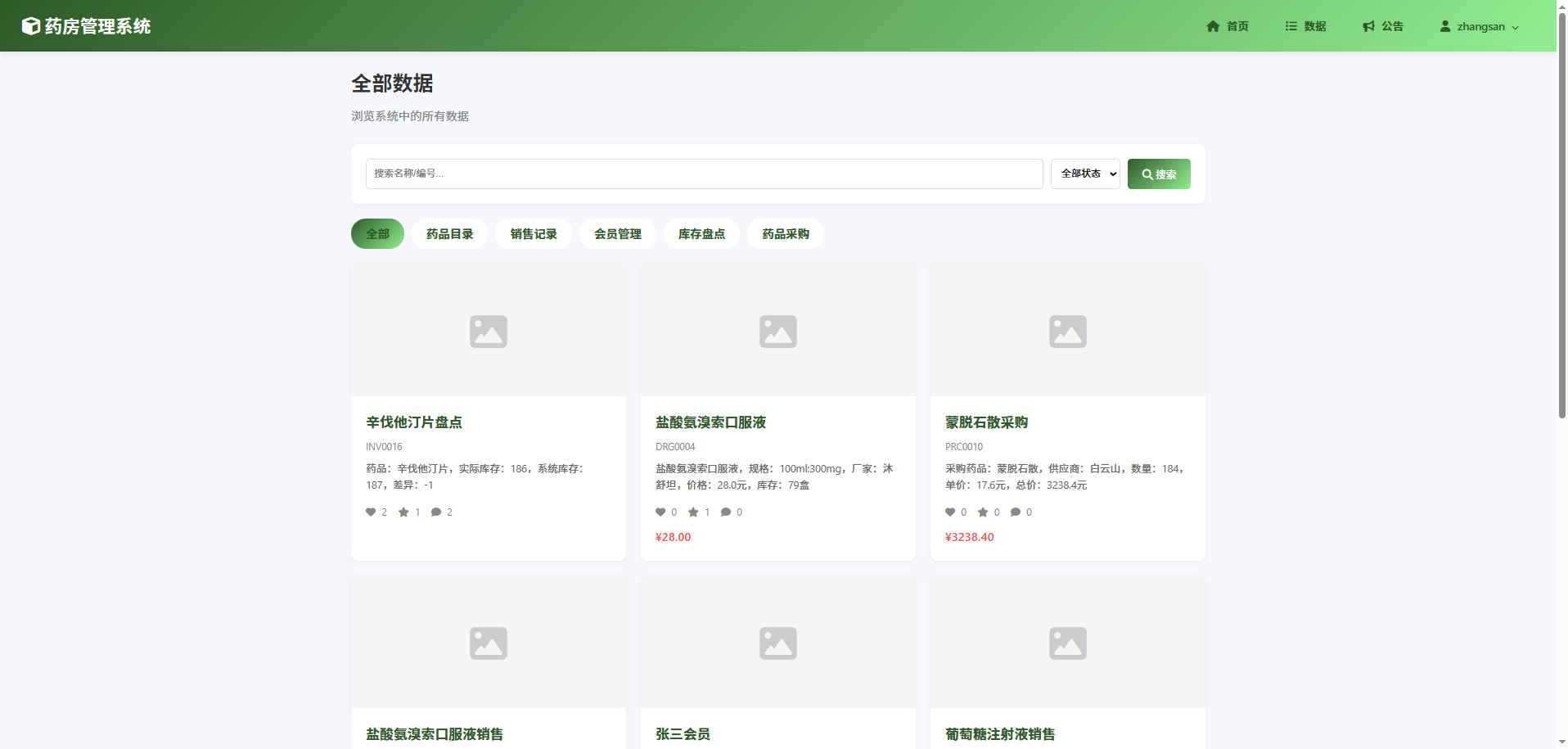The height and width of the screenshot is (749, 1568).
Task: Click the code DRG0004
Action: tap(675, 447)
